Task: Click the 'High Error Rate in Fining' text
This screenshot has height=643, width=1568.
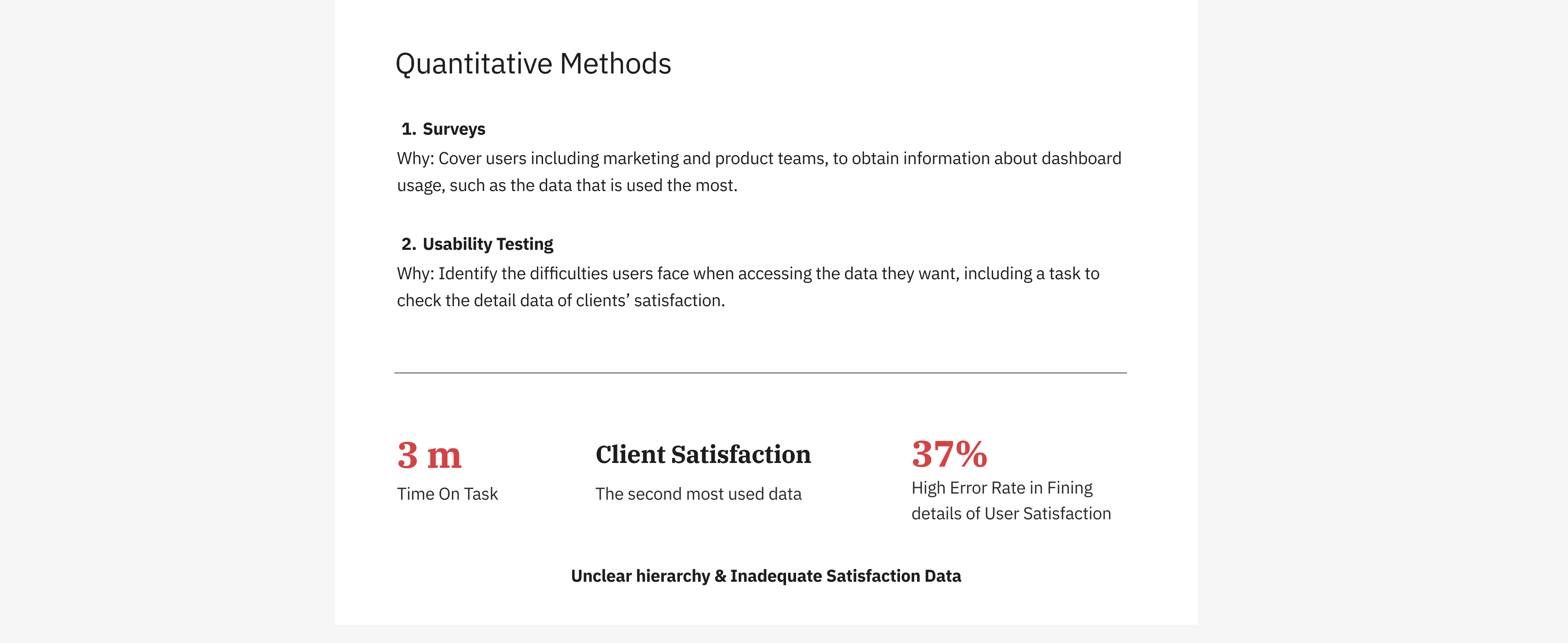Action: 1002,488
